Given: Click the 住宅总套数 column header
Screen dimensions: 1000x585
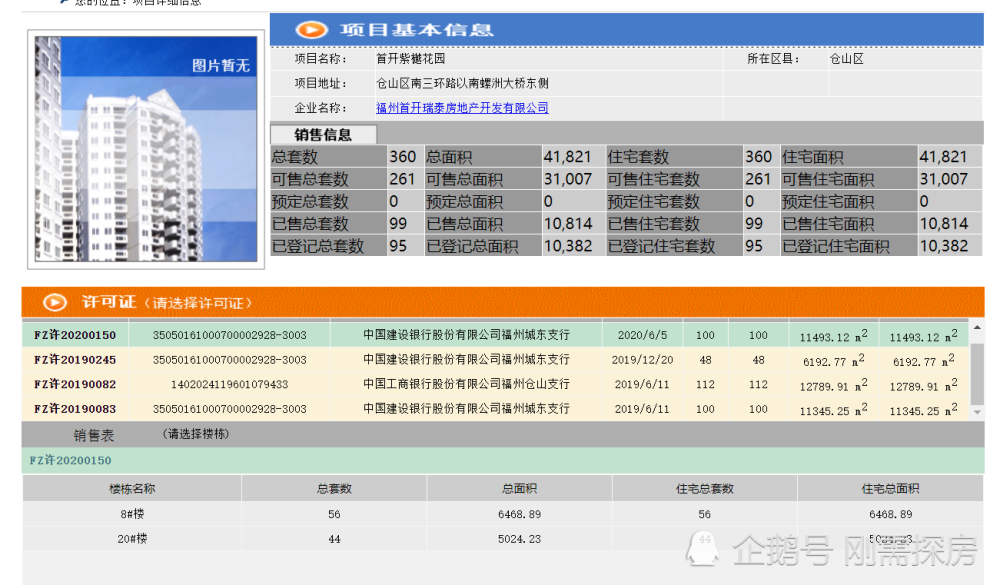Looking at the screenshot, I should (x=705, y=489).
